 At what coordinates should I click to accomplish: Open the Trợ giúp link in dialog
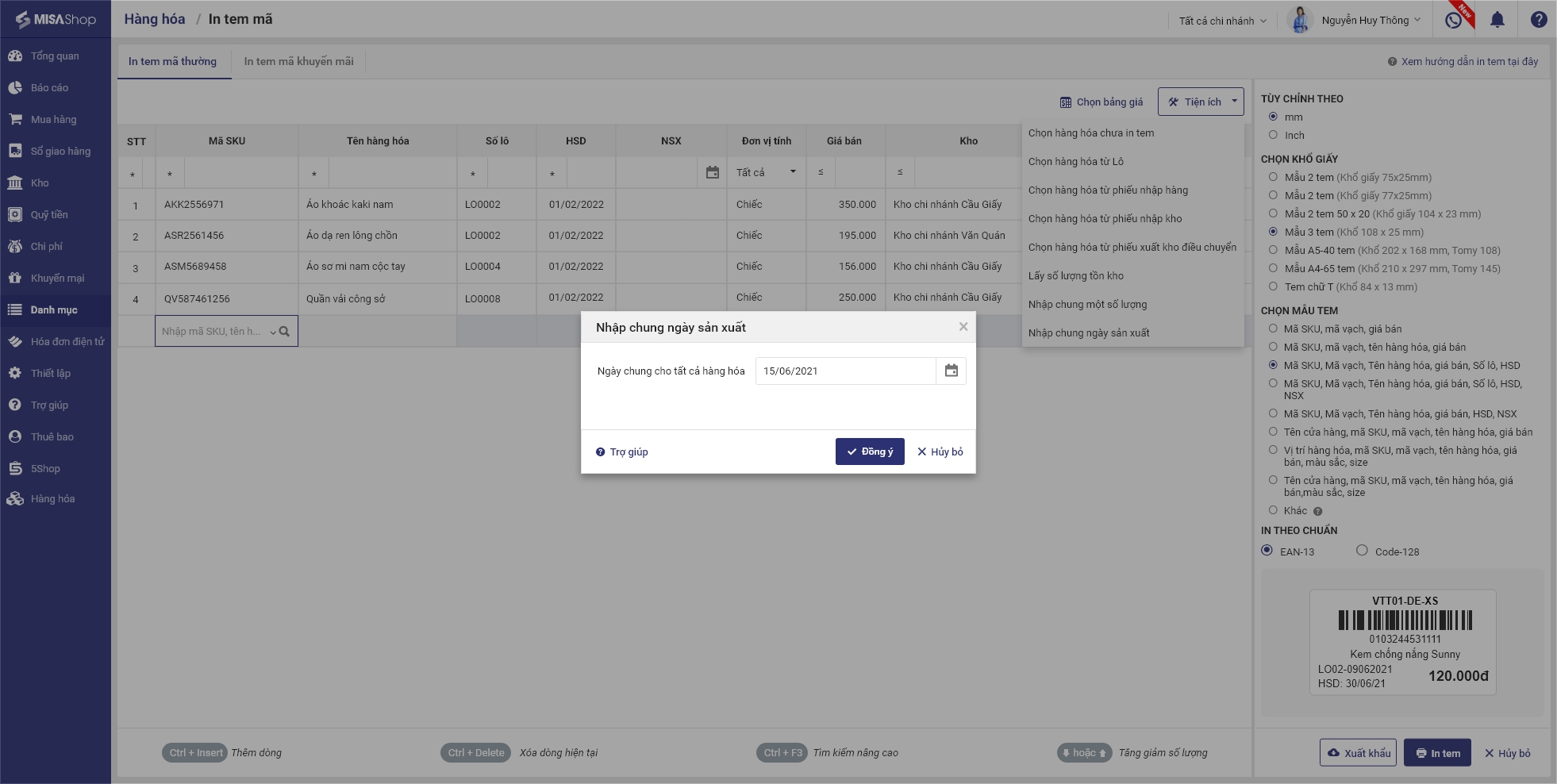622,452
